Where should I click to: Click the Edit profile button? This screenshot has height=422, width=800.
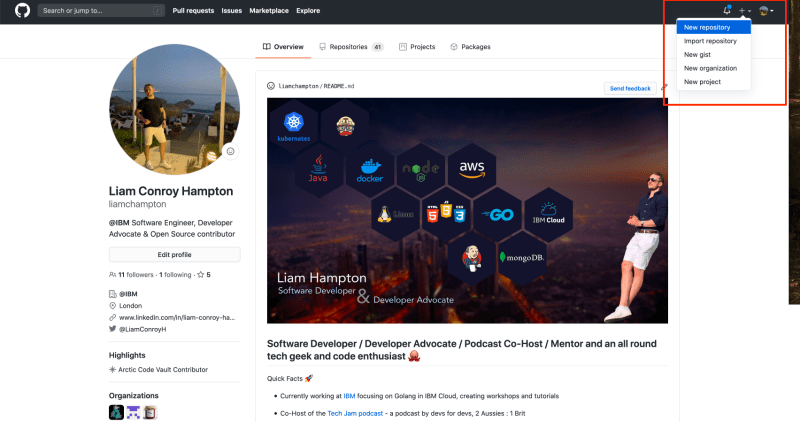coord(174,255)
